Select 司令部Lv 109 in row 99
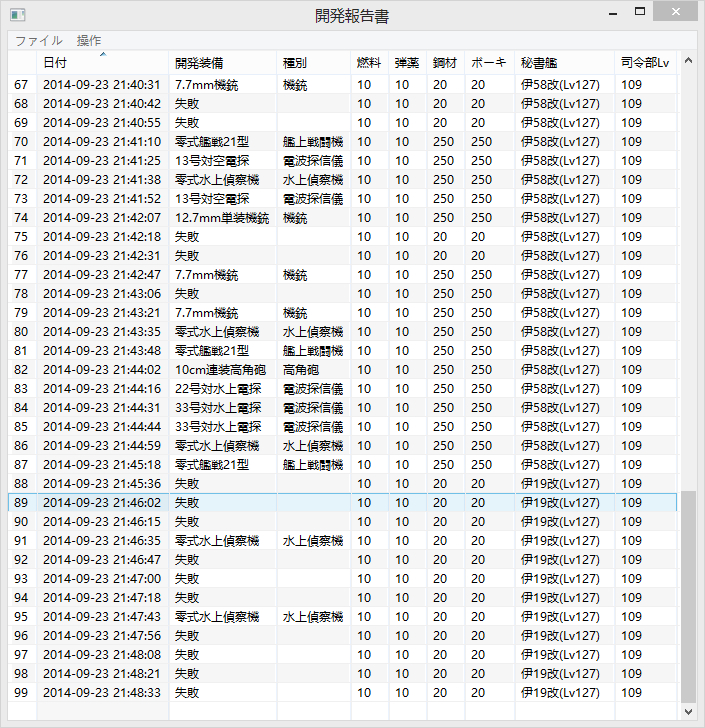Screen dimensions: 705x728 point(631,693)
